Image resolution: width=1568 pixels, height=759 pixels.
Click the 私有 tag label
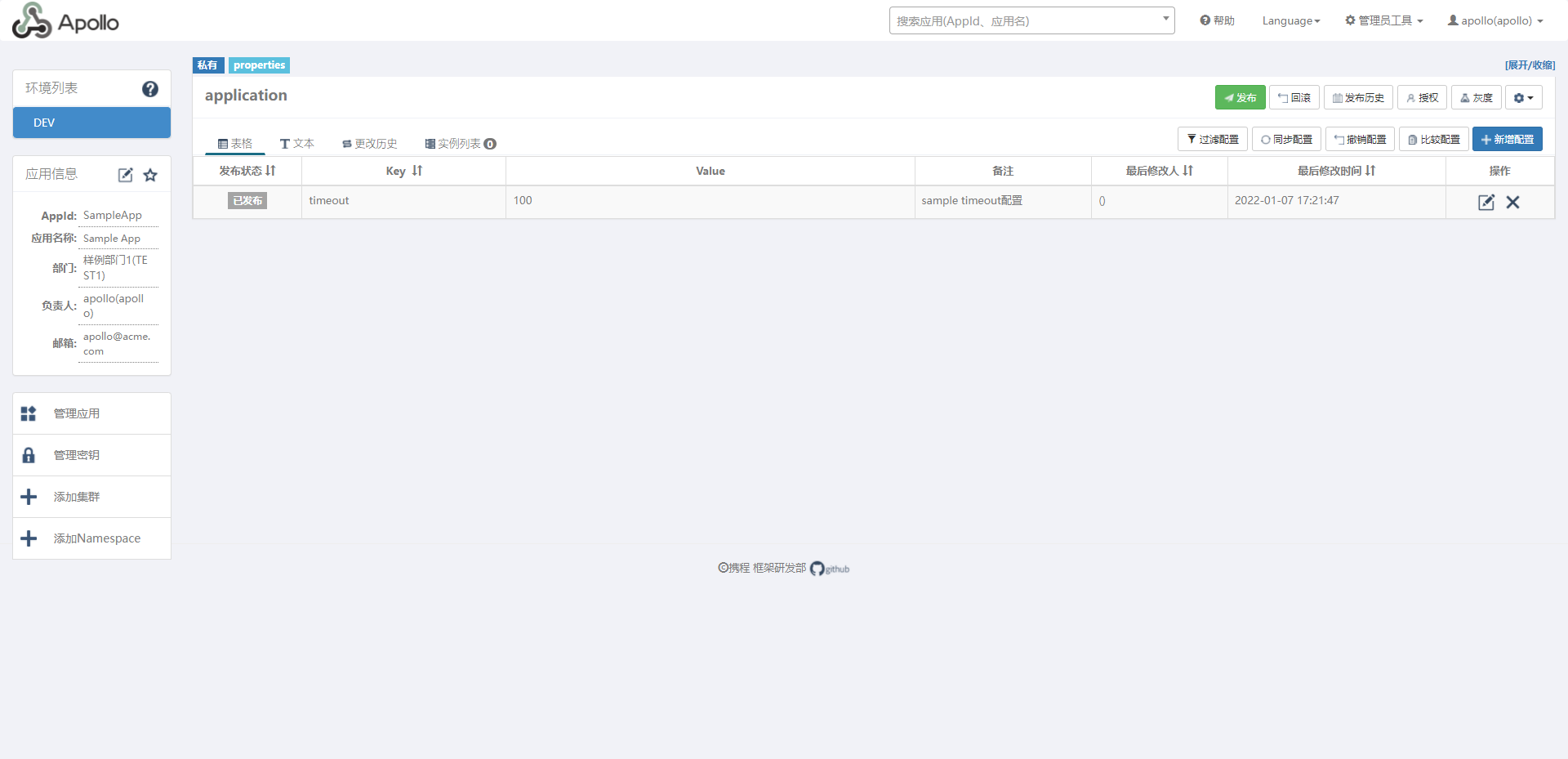(207, 65)
